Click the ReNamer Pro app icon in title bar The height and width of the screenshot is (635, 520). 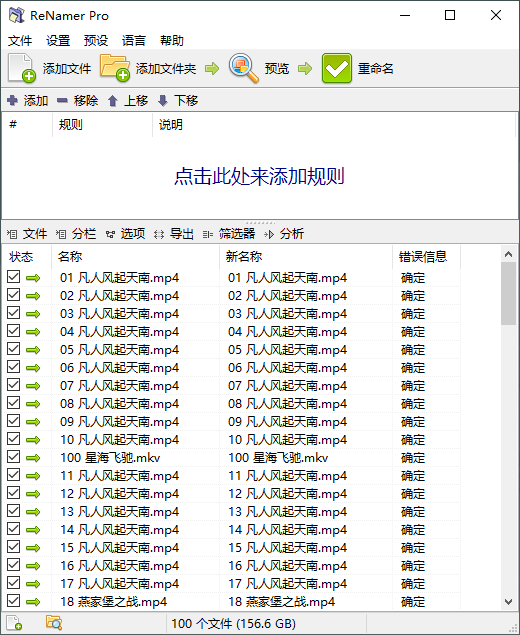point(17,15)
